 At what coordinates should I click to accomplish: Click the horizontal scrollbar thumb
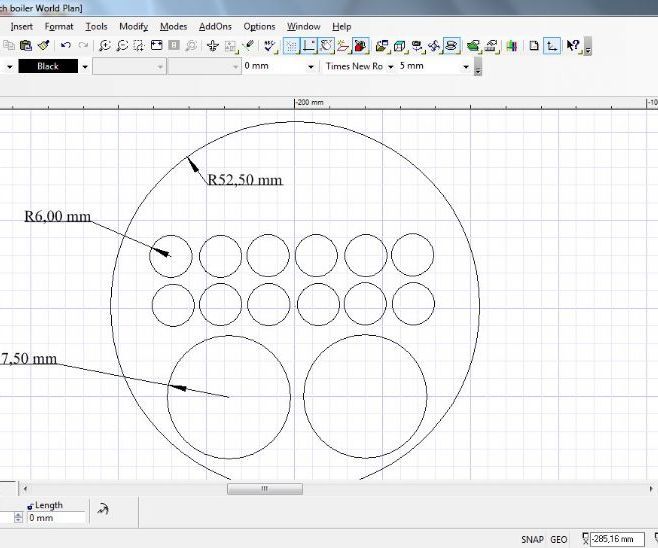pyautogui.click(x=265, y=489)
